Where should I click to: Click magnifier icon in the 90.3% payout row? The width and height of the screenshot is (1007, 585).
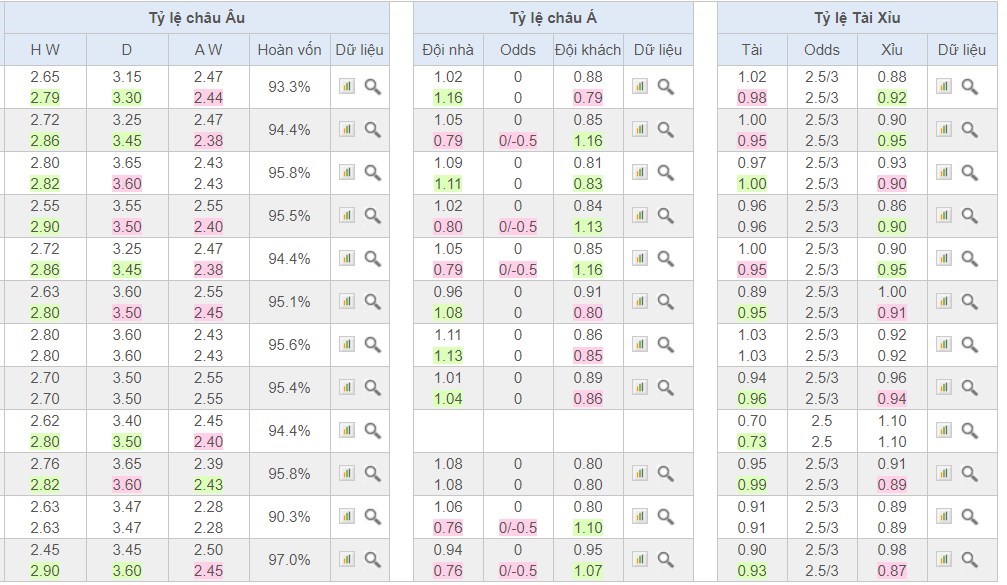click(372, 517)
